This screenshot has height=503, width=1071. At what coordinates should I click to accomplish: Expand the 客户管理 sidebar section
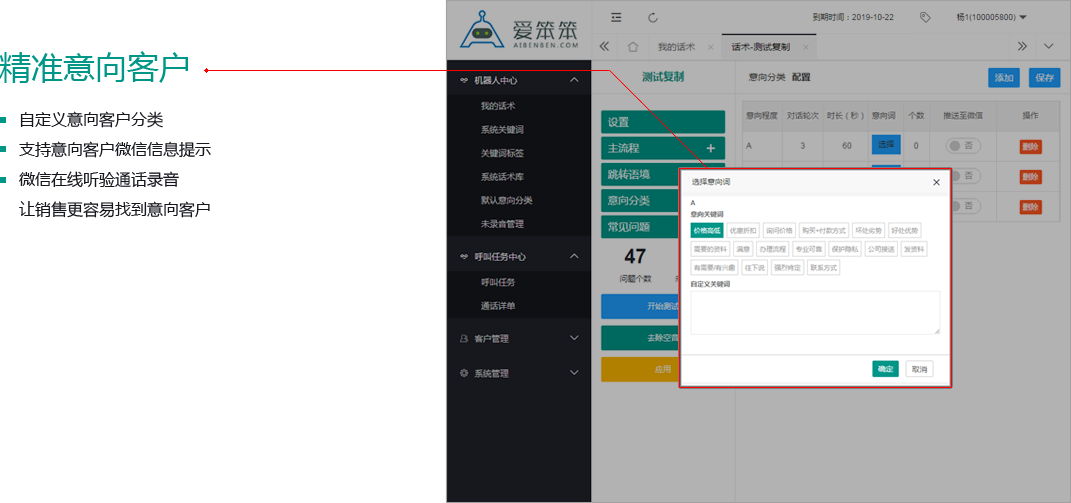tap(519, 338)
